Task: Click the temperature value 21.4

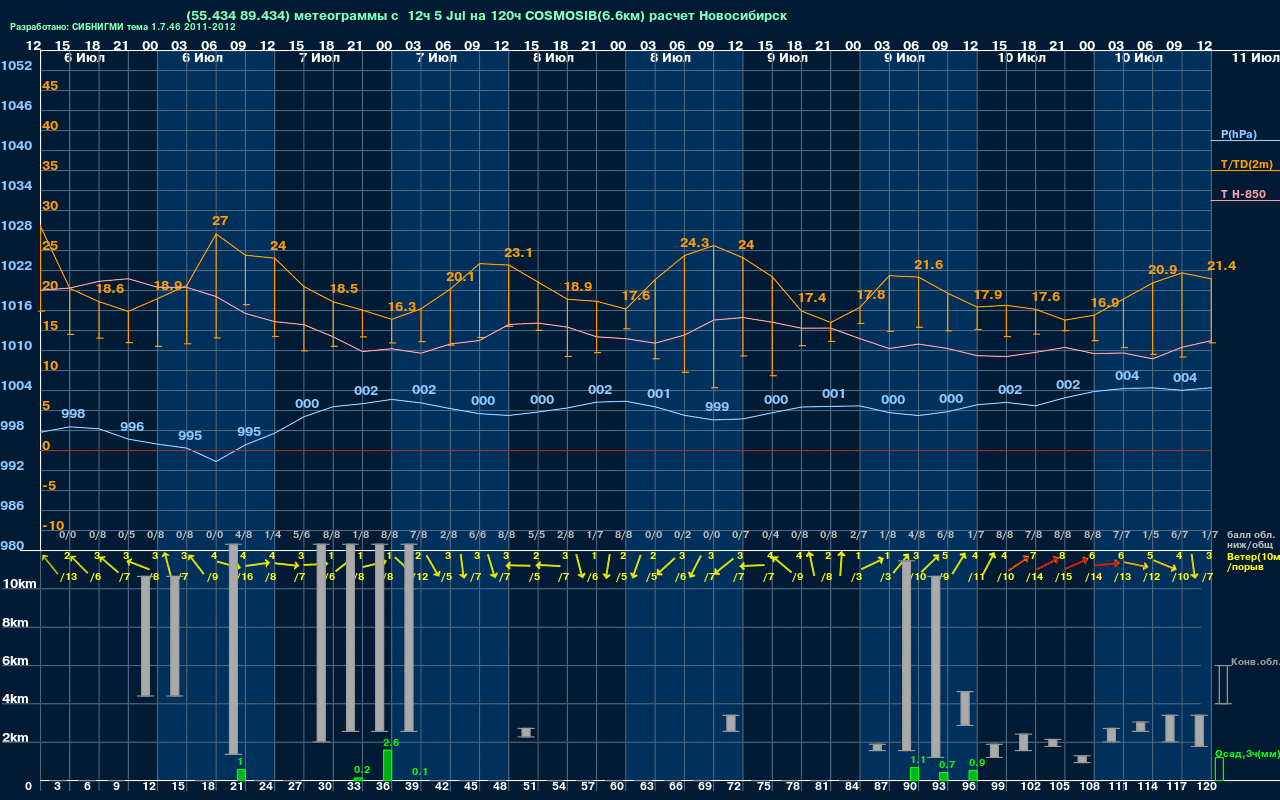Action: pos(1221,265)
